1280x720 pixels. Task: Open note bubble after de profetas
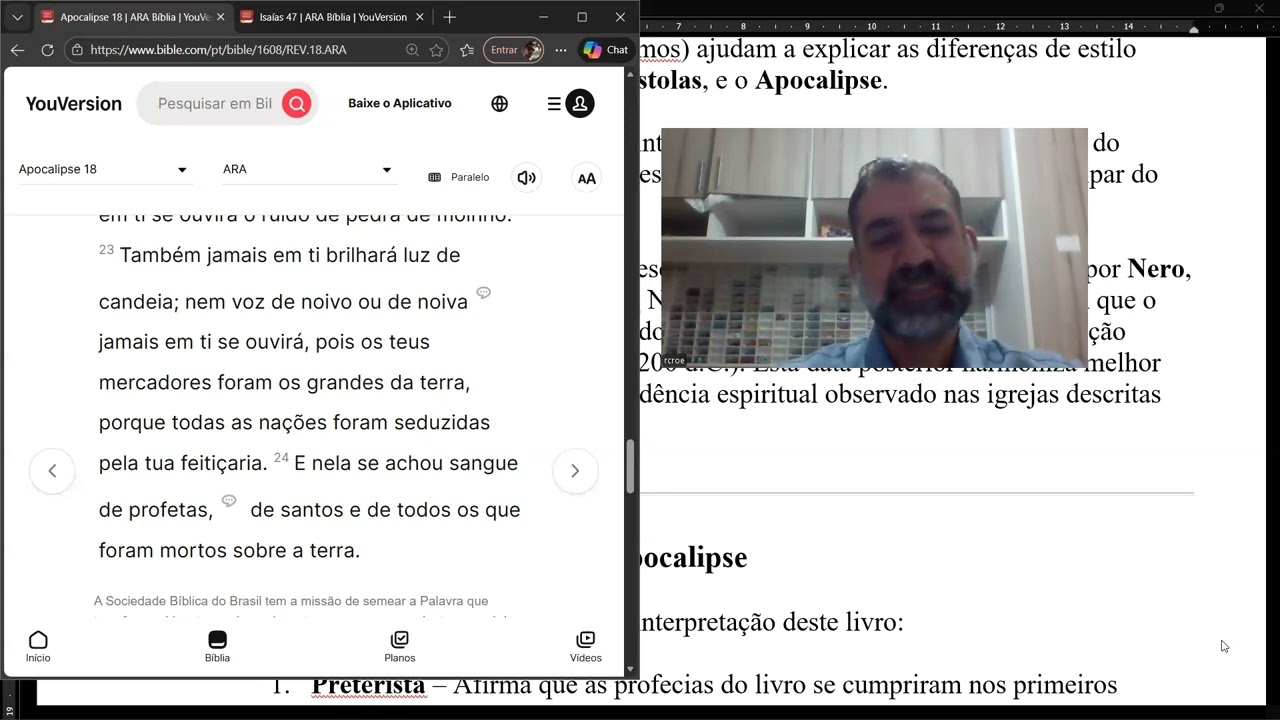click(x=229, y=501)
